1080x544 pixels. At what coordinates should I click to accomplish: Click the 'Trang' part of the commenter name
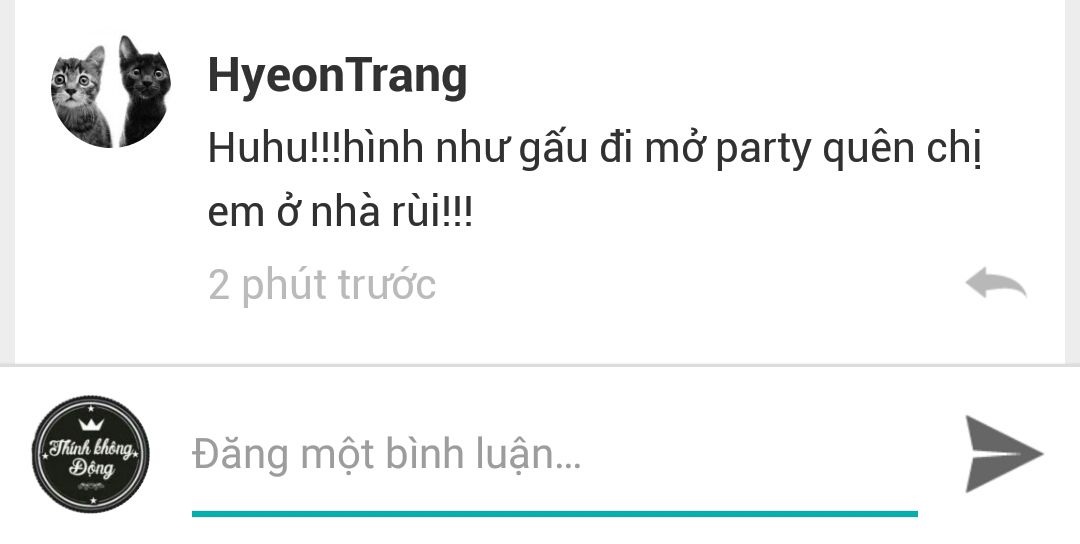(406, 78)
